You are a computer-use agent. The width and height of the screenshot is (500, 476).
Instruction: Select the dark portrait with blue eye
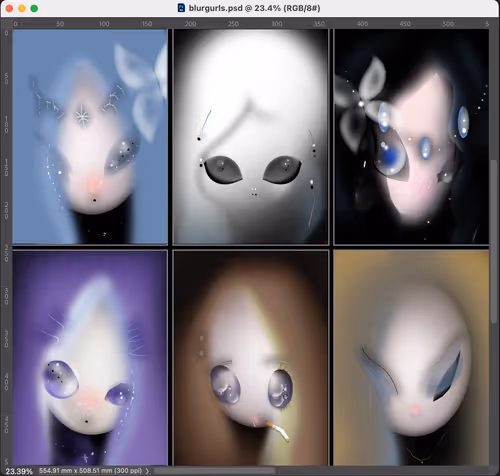[411, 137]
